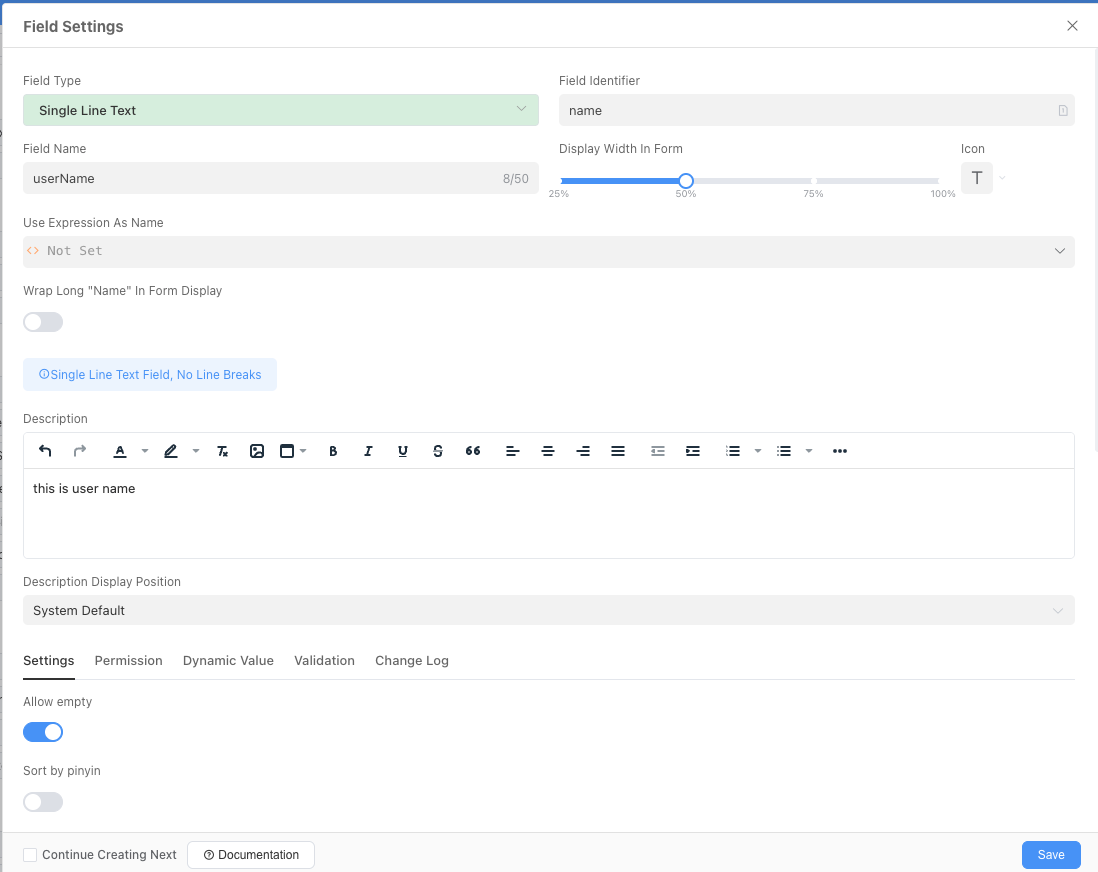Click the strikethrough icon in editor toolbar
This screenshot has height=872, width=1098.
coord(438,451)
